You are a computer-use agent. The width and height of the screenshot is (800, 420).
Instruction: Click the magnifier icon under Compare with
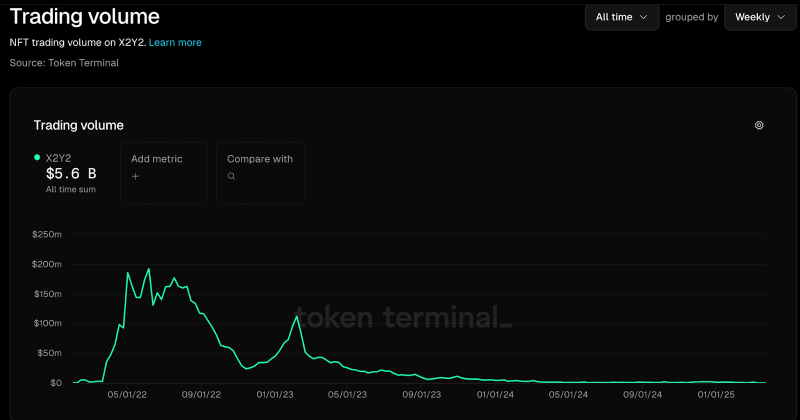[231, 176]
